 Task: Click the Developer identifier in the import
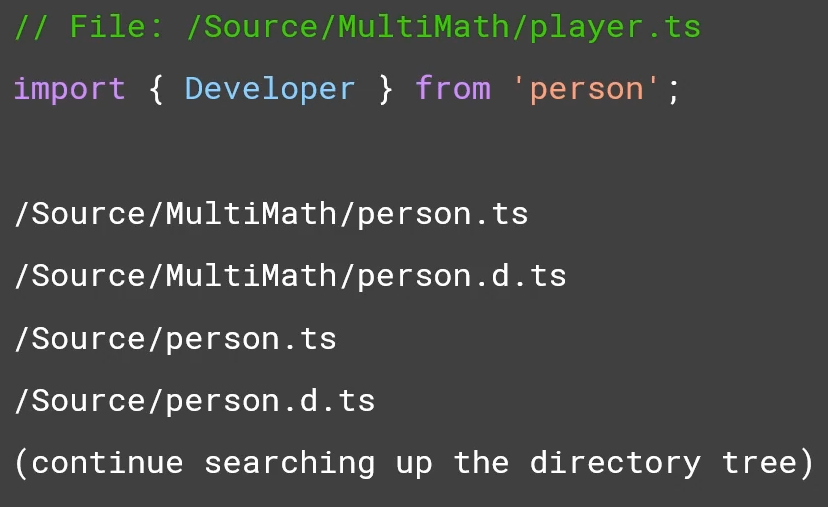270,89
